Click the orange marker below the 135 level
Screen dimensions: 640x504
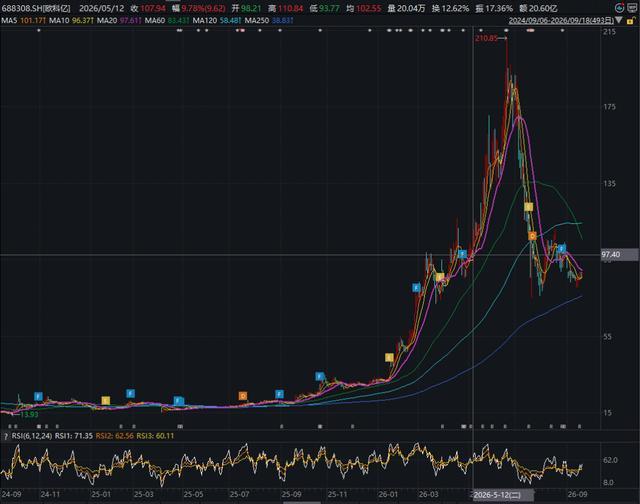(532, 236)
